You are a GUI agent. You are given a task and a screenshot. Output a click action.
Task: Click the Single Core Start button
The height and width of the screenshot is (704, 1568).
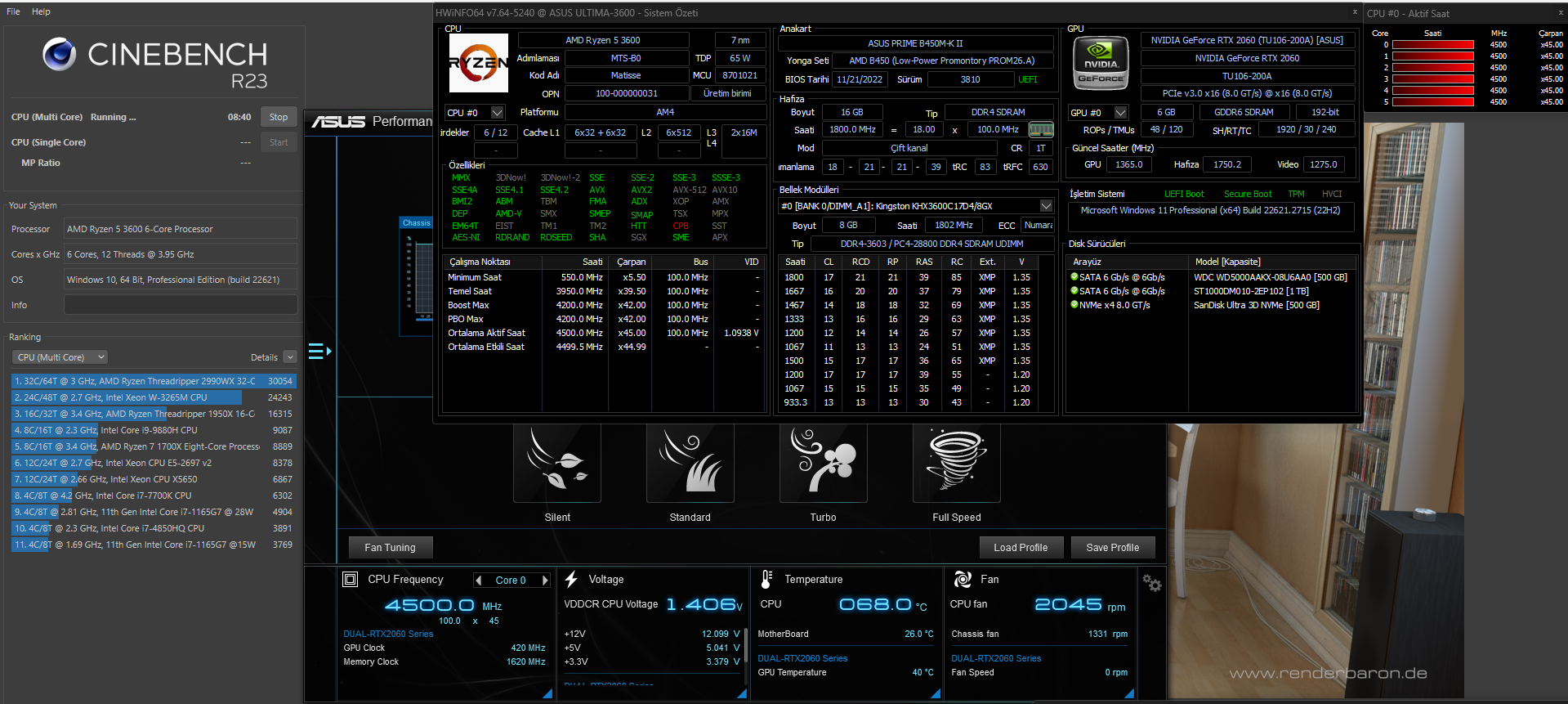pos(279,142)
